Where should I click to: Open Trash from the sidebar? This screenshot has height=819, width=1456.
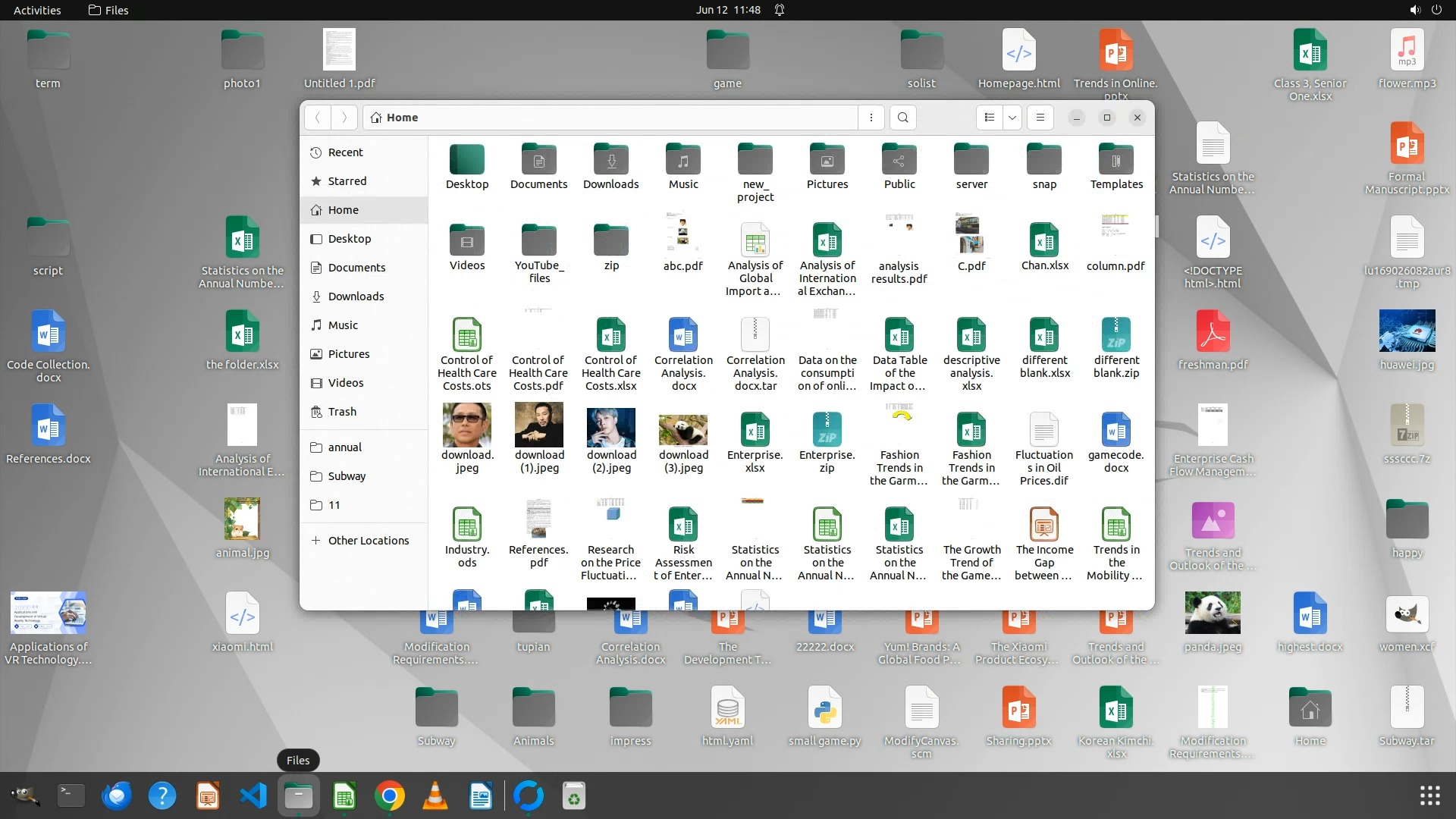[x=341, y=412]
